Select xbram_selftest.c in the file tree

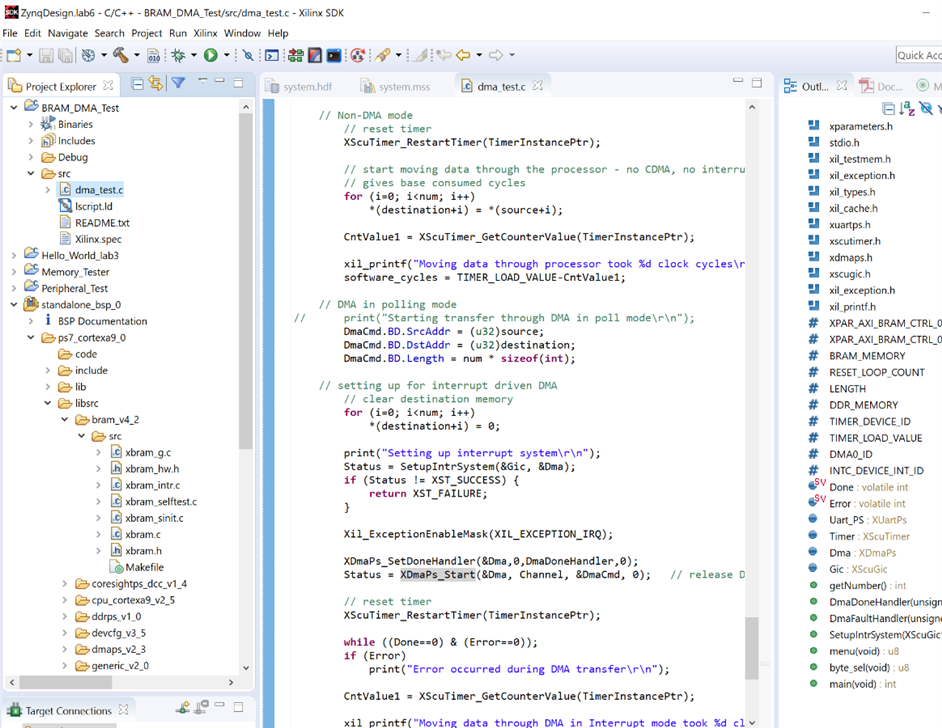[x=161, y=502]
